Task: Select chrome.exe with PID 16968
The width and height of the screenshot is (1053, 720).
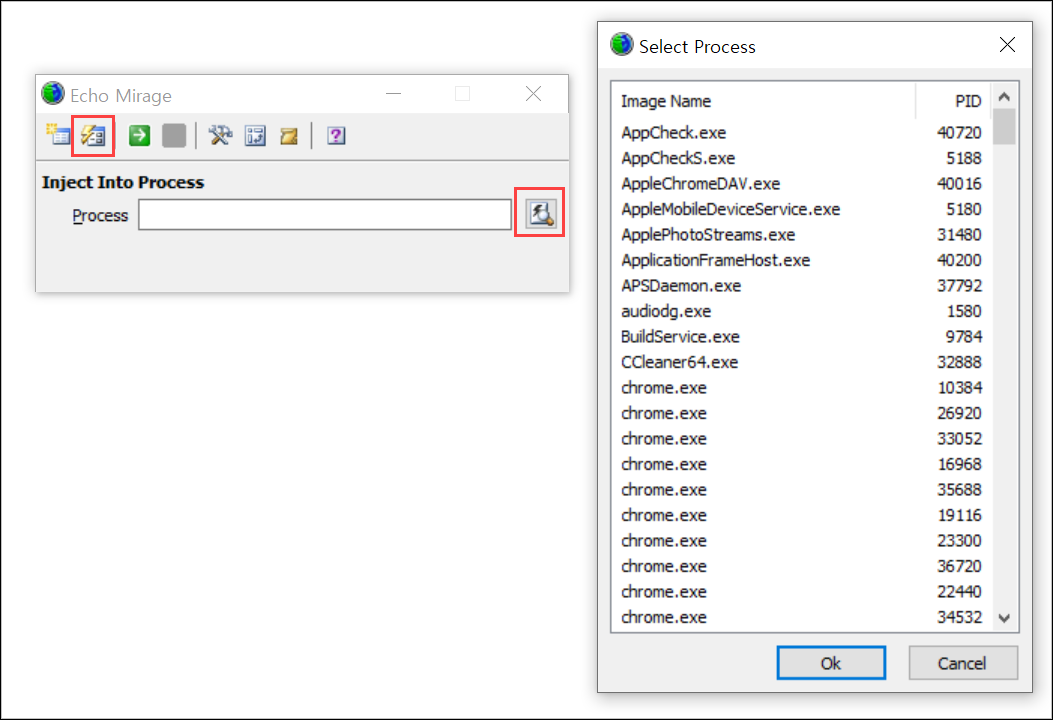Action: pyautogui.click(x=801, y=464)
